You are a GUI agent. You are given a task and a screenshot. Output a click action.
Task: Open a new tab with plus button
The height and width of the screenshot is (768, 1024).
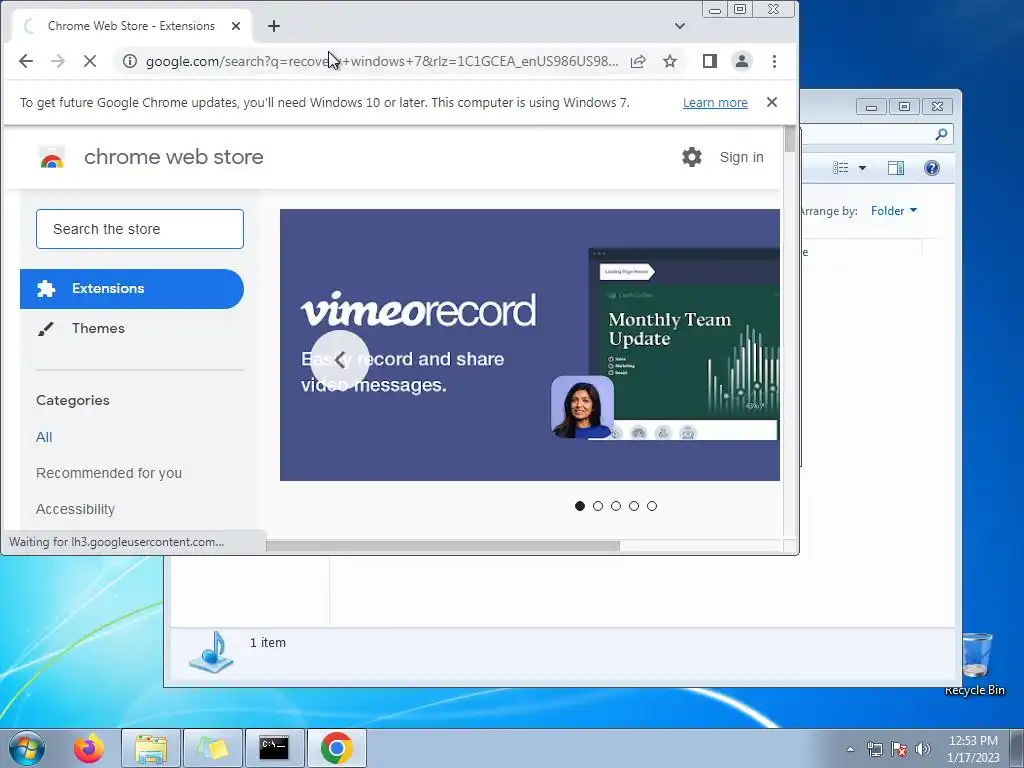pyautogui.click(x=274, y=26)
